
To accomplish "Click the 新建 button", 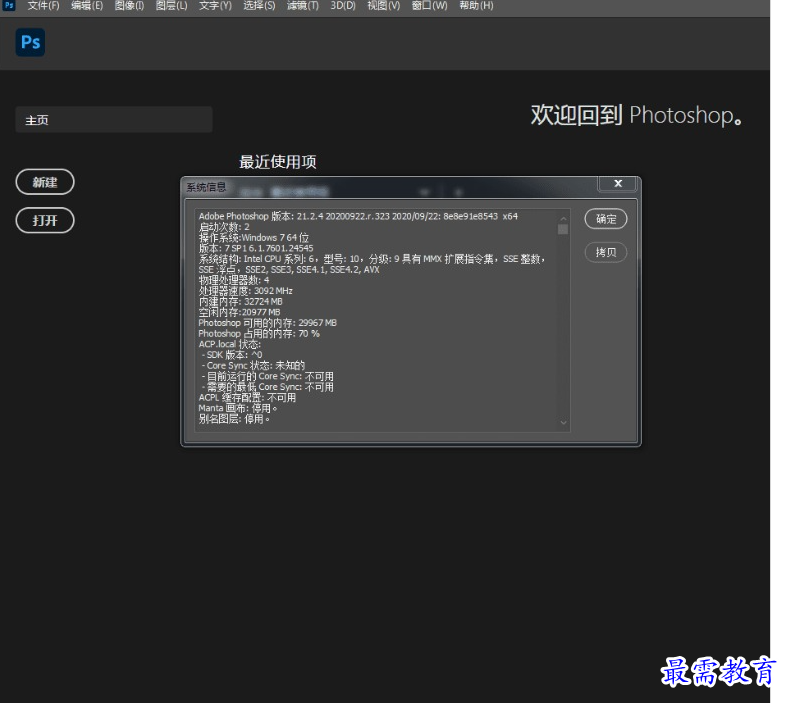I will pyautogui.click(x=45, y=182).
